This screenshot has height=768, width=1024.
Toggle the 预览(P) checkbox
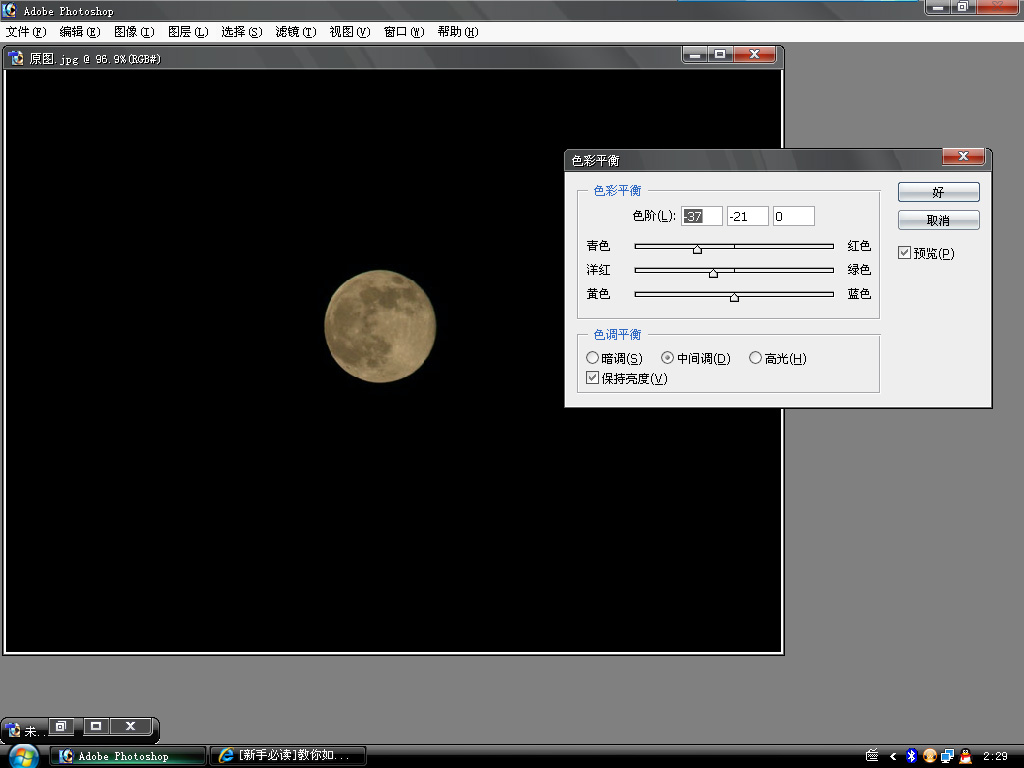904,253
